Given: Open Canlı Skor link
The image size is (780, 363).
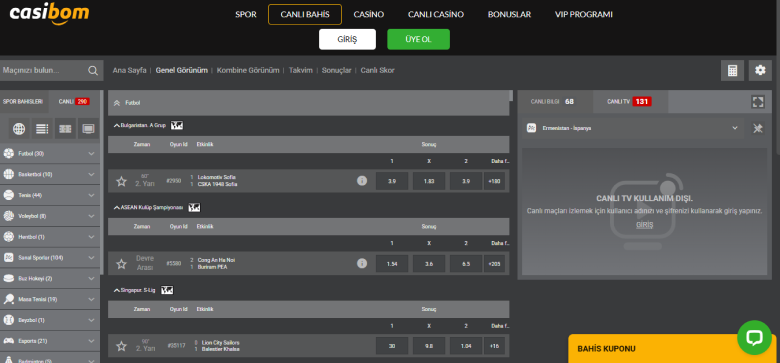Looking at the screenshot, I should click(x=378, y=71).
